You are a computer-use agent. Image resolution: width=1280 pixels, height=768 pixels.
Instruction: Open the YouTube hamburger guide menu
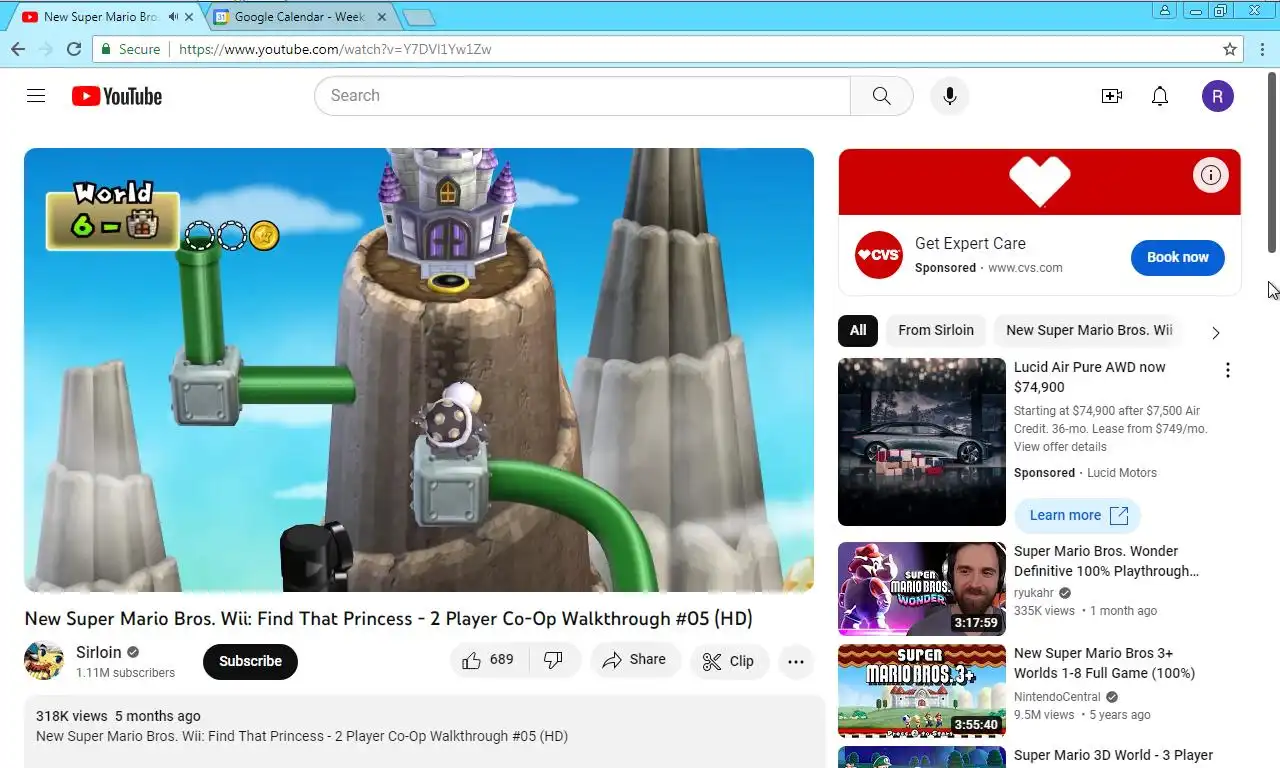36,96
